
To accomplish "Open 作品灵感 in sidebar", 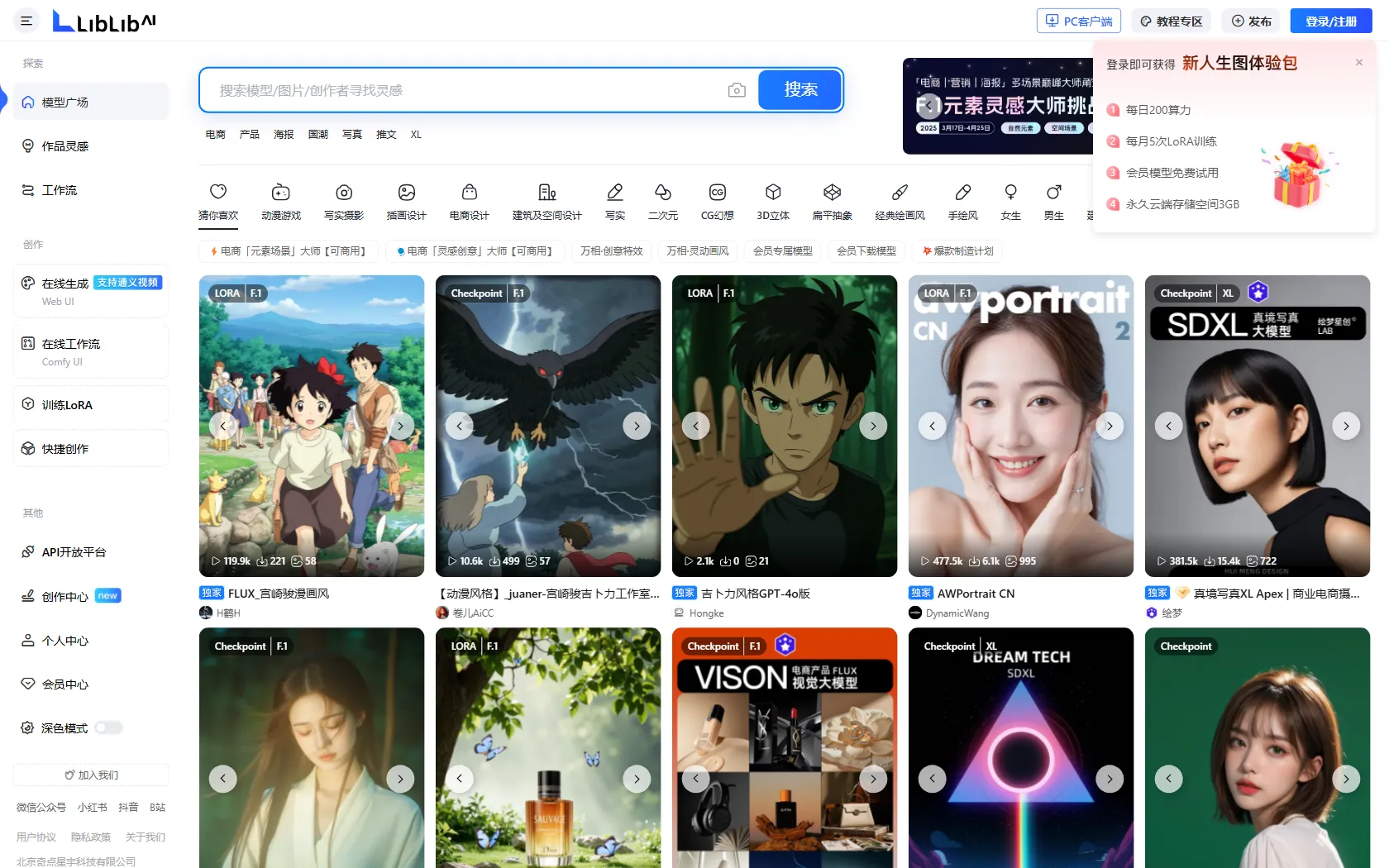I will click(91, 145).
